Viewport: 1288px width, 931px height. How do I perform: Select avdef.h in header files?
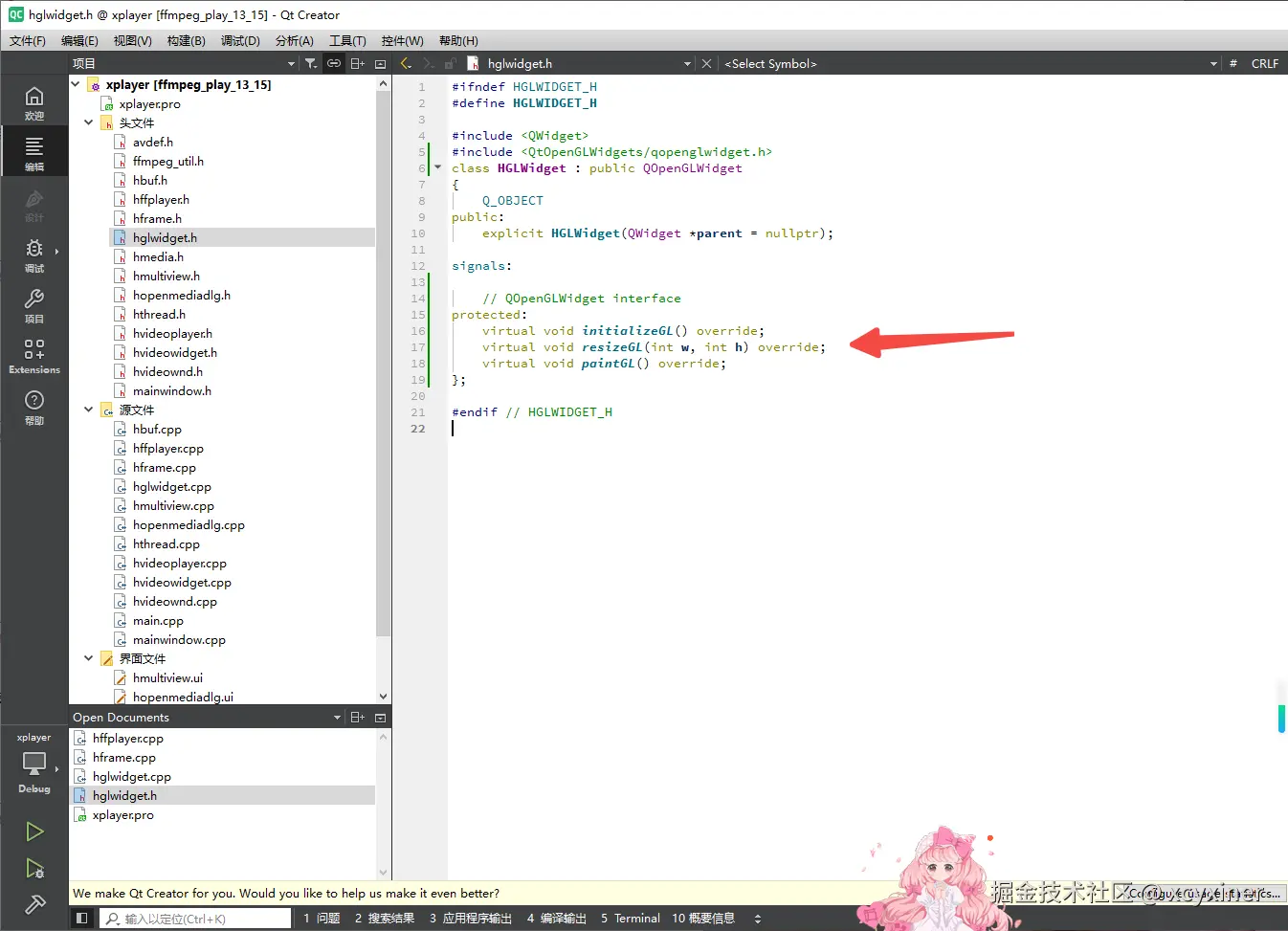coord(152,142)
